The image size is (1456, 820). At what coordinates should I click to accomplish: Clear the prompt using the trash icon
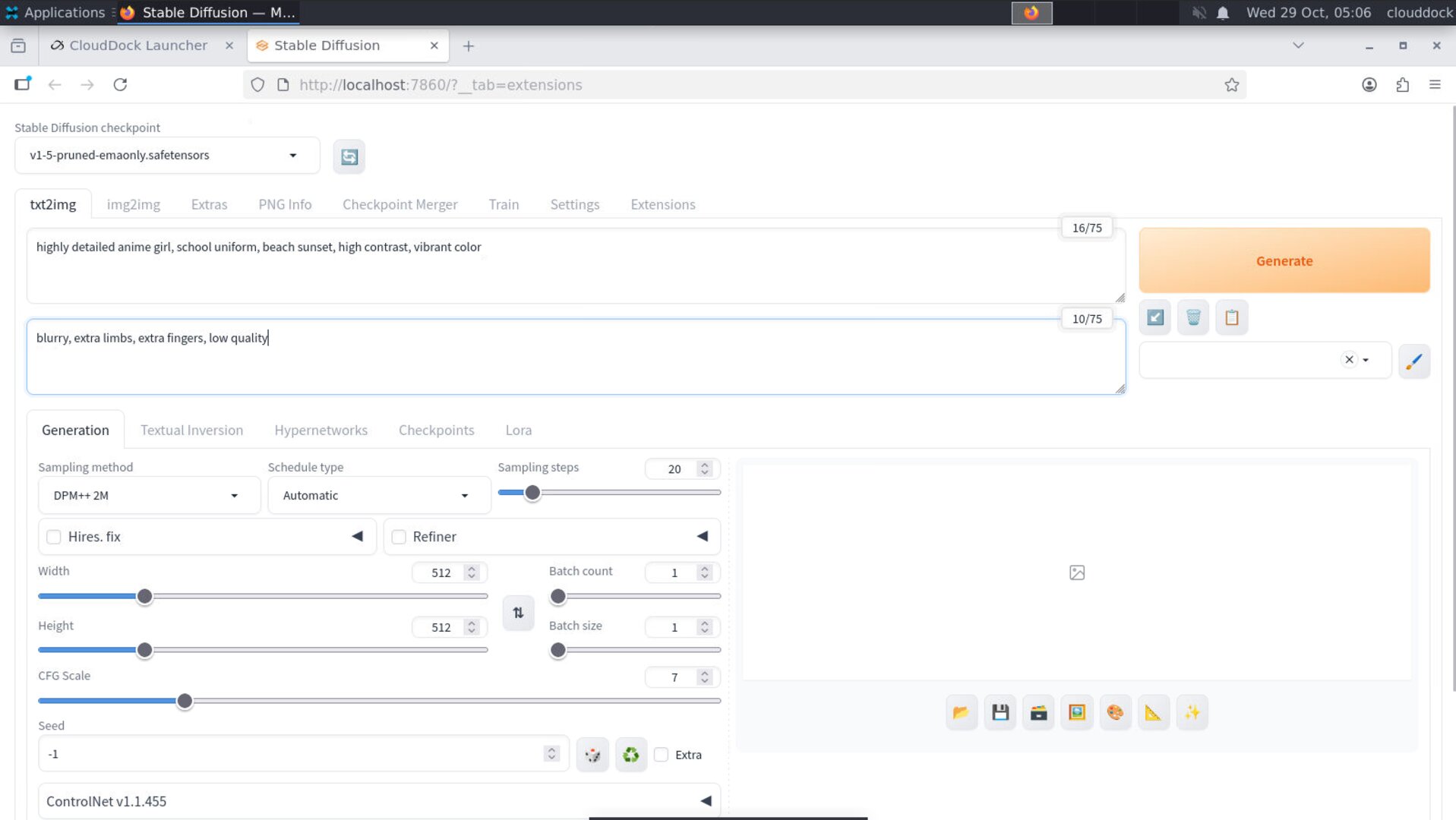point(1192,317)
